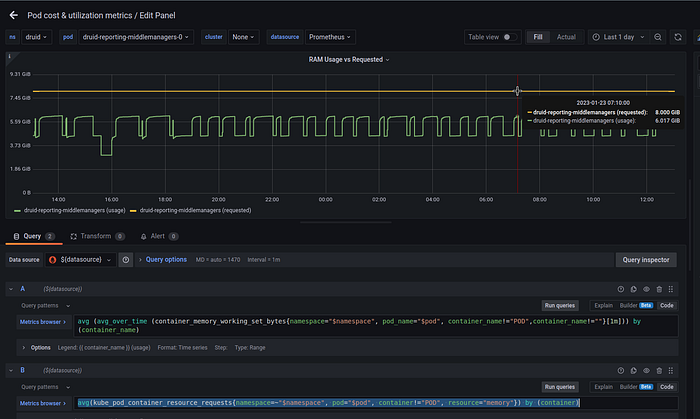Switch query A to Code mode
Viewport: 700px width, 419px height.
tap(667, 306)
